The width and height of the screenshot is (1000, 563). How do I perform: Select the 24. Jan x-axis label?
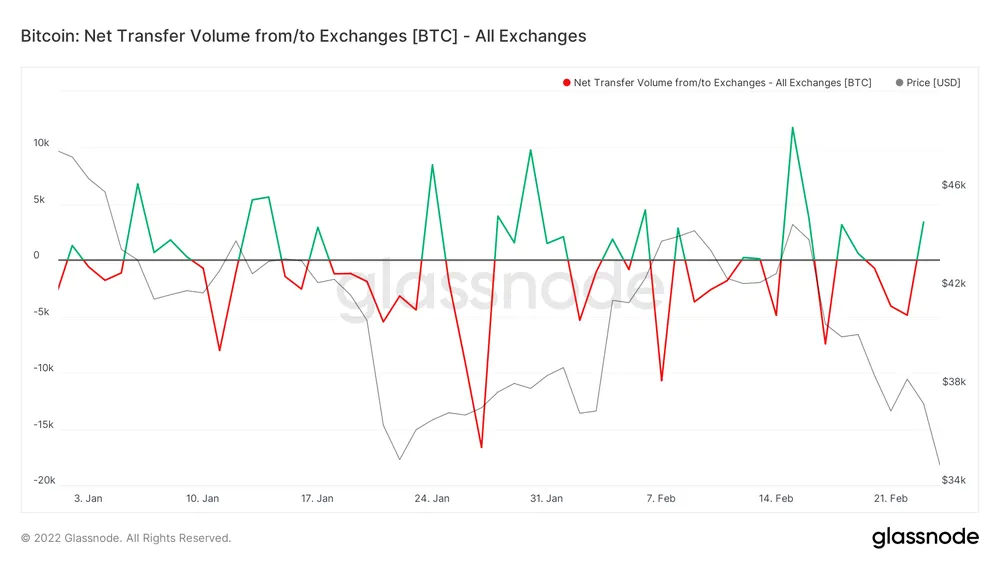tap(432, 497)
